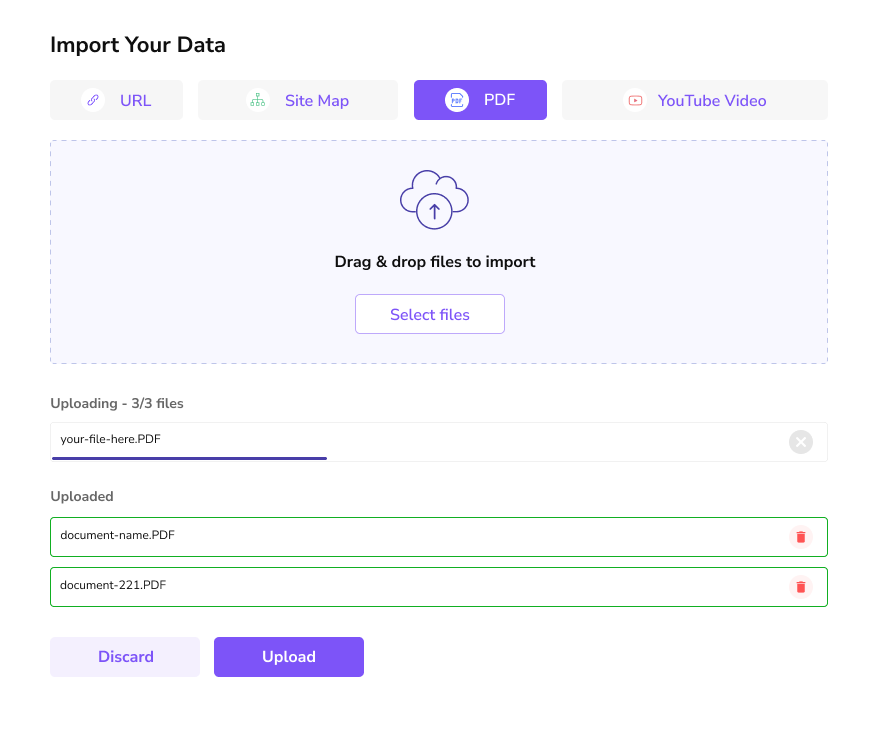Click the YouTube play icon
The height and width of the screenshot is (748, 878).
(634, 100)
